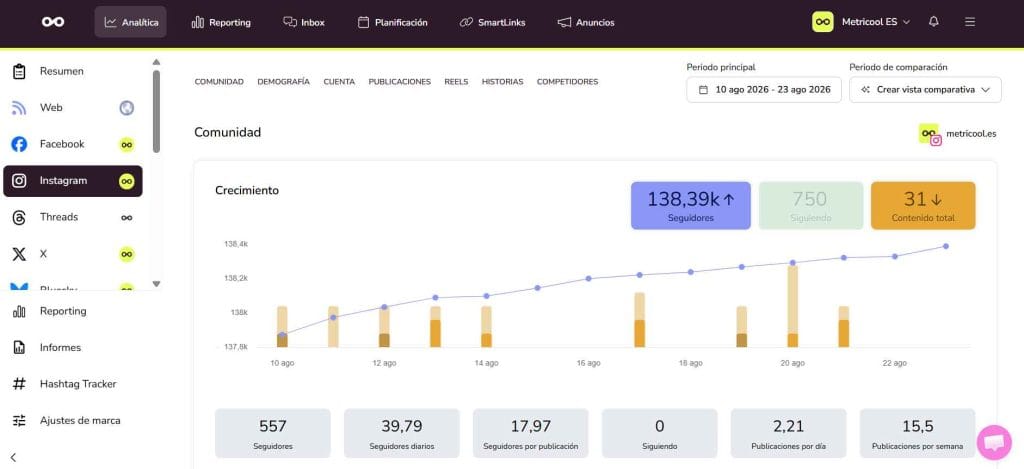The image size is (1024, 469).
Task: Click the Facebook logo icon
Action: [20, 144]
